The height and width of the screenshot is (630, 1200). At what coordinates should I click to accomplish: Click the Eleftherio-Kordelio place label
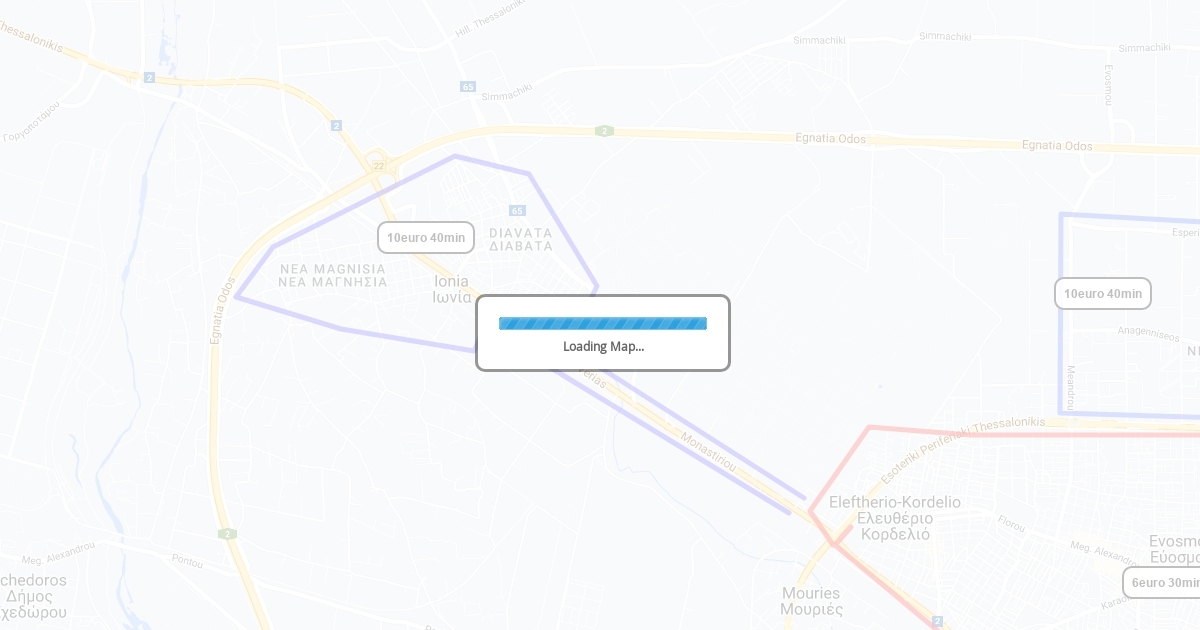tap(895, 518)
